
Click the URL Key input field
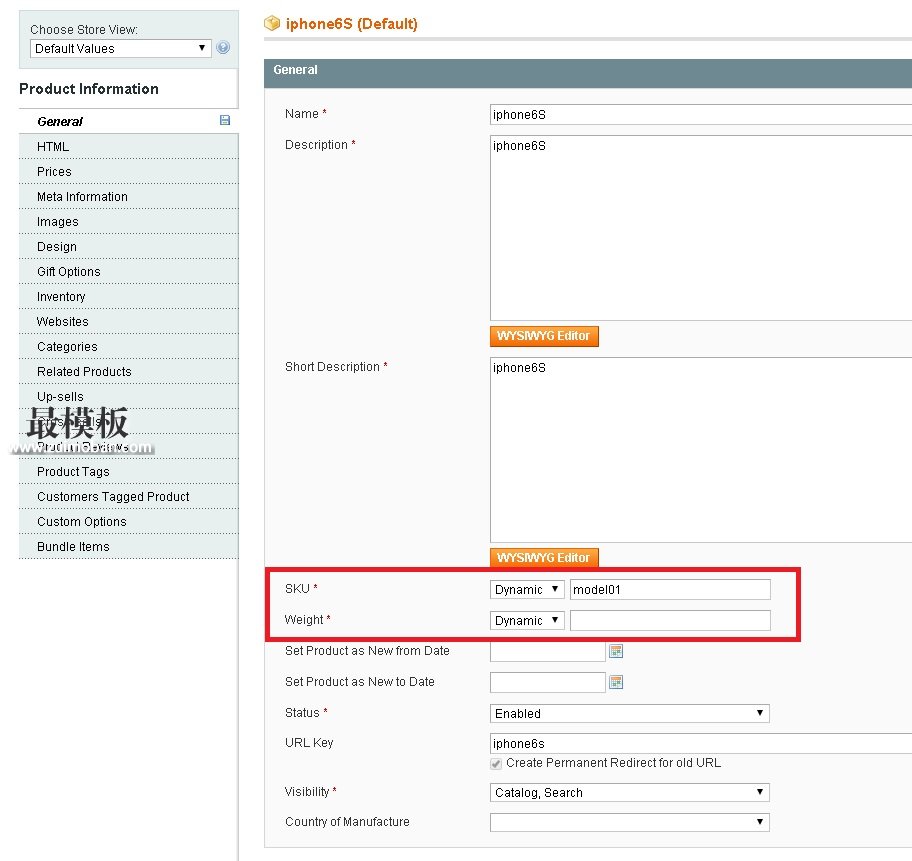coord(701,743)
